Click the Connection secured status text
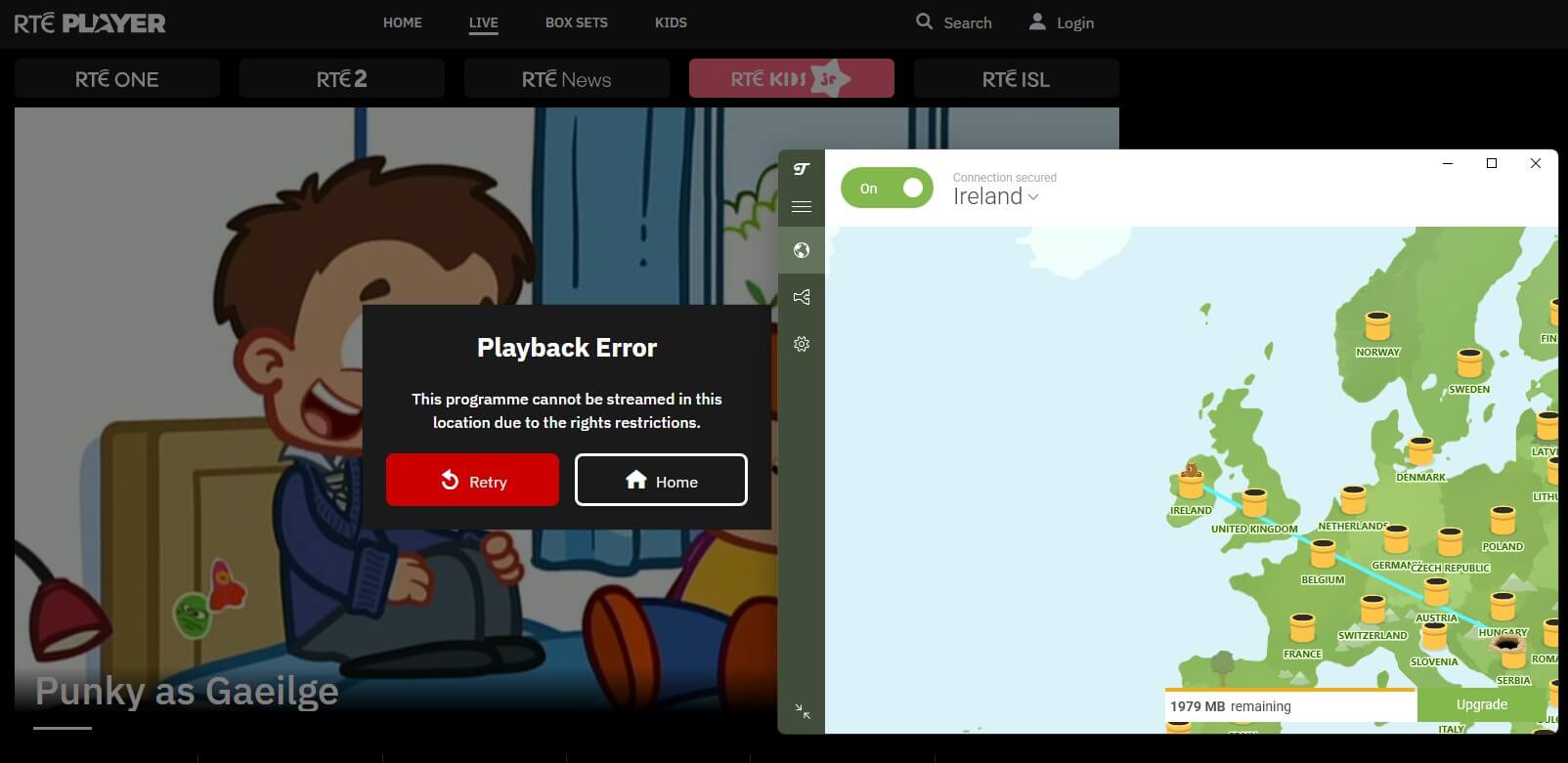This screenshot has height=763, width=1568. pyautogui.click(x=1005, y=178)
